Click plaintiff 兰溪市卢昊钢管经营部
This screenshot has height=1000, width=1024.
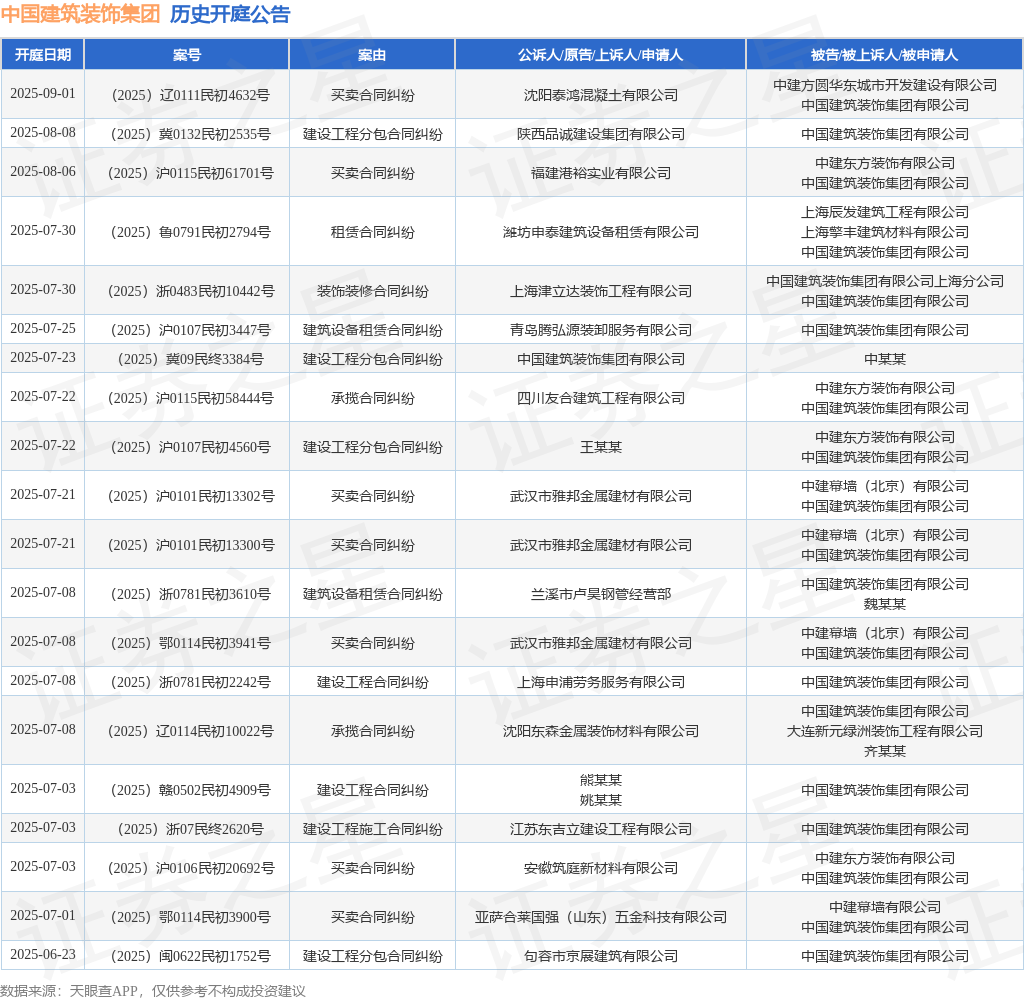(x=601, y=594)
